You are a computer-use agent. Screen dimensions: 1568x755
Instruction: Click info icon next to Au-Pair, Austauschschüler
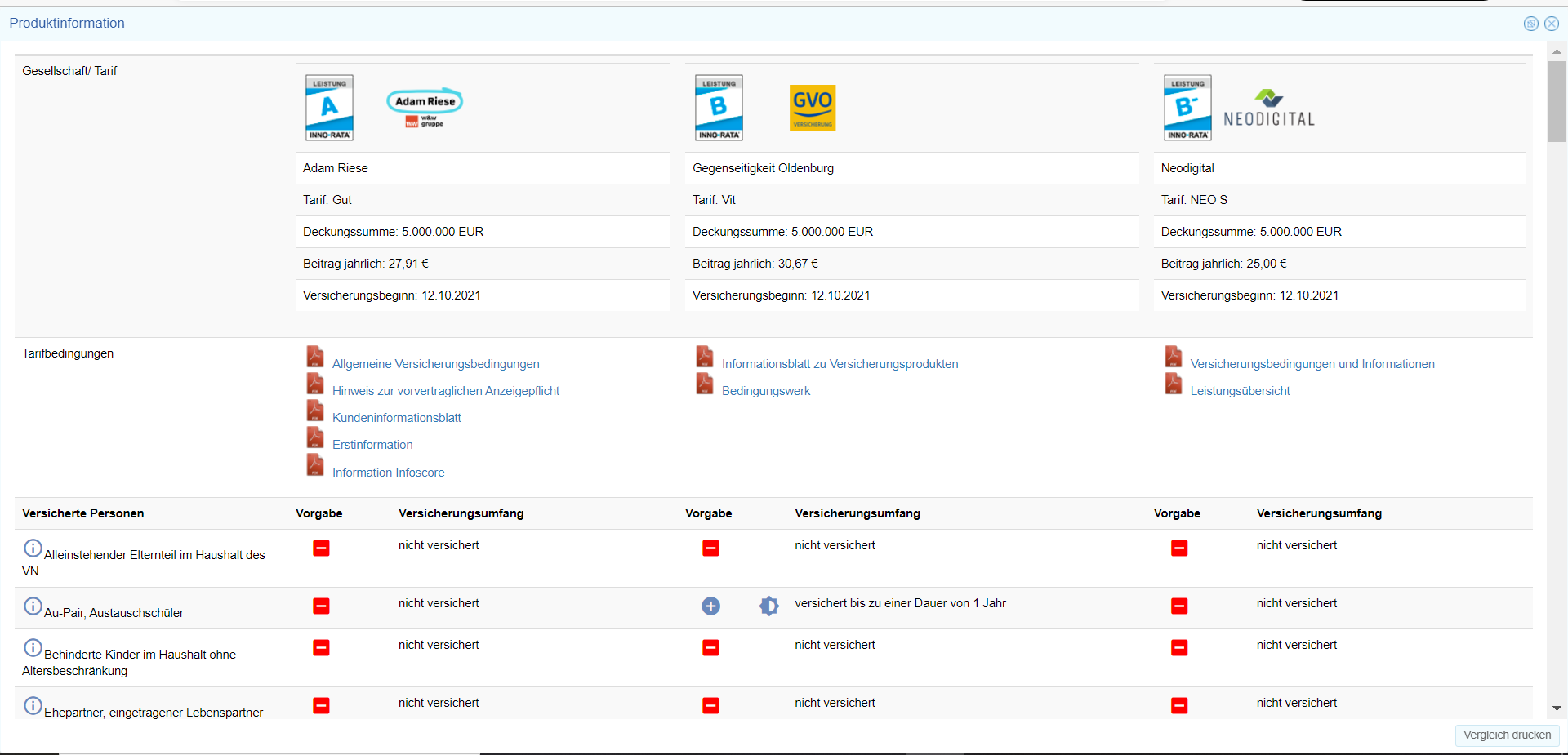(33, 606)
